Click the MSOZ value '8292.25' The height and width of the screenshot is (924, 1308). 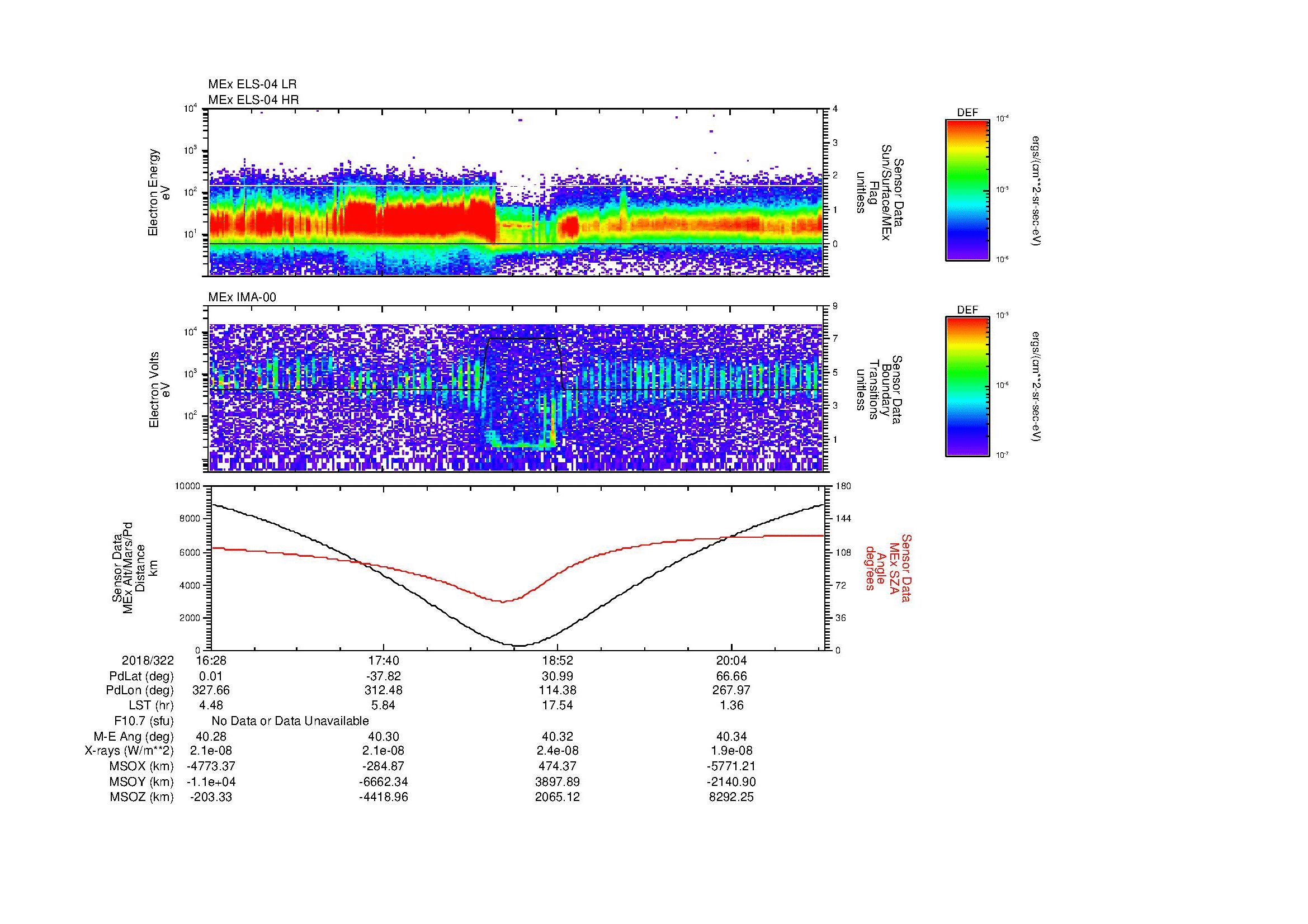pyautogui.click(x=731, y=797)
